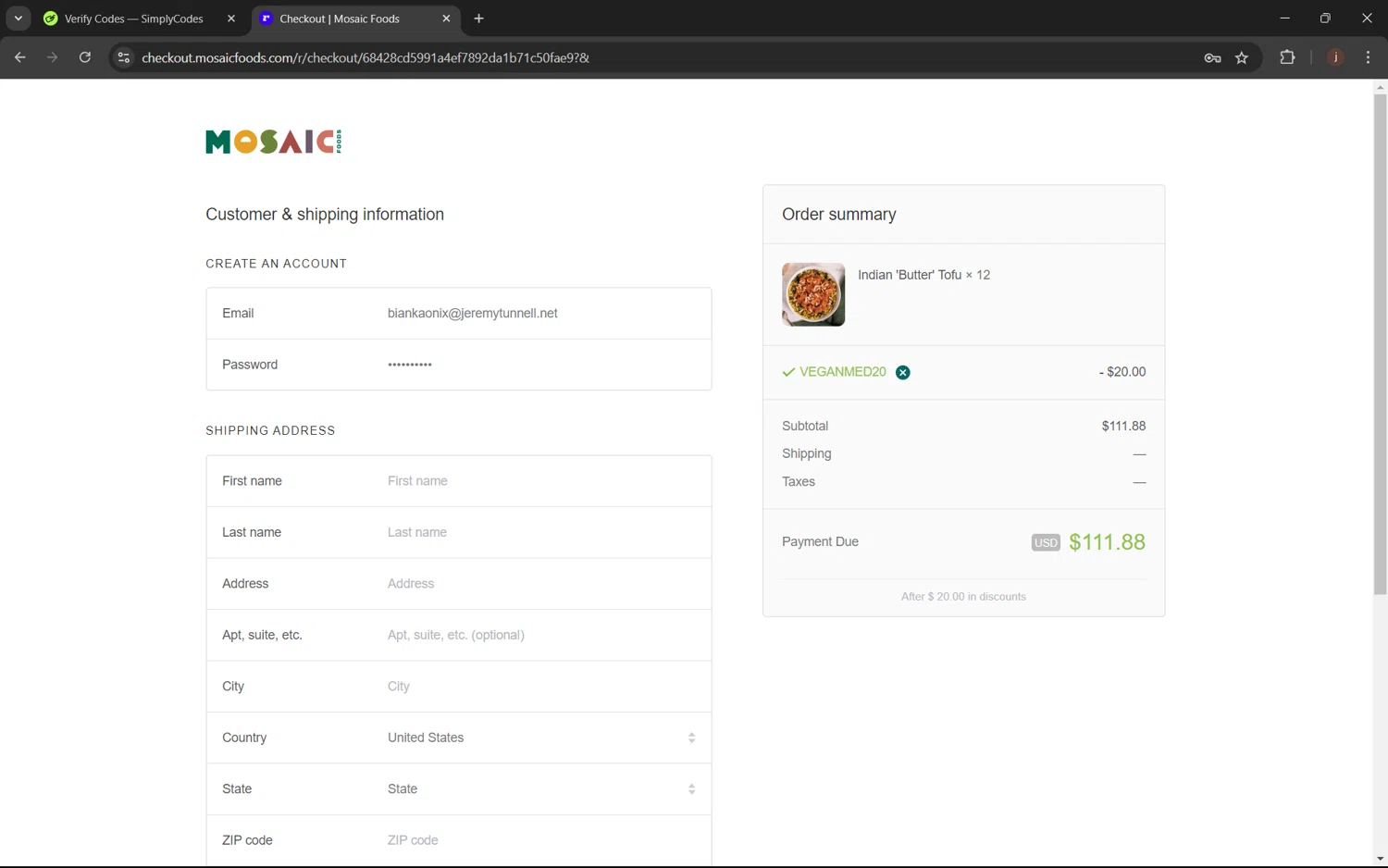
Task: Close the Checkout | Mosaic Foods tab
Action: click(446, 19)
